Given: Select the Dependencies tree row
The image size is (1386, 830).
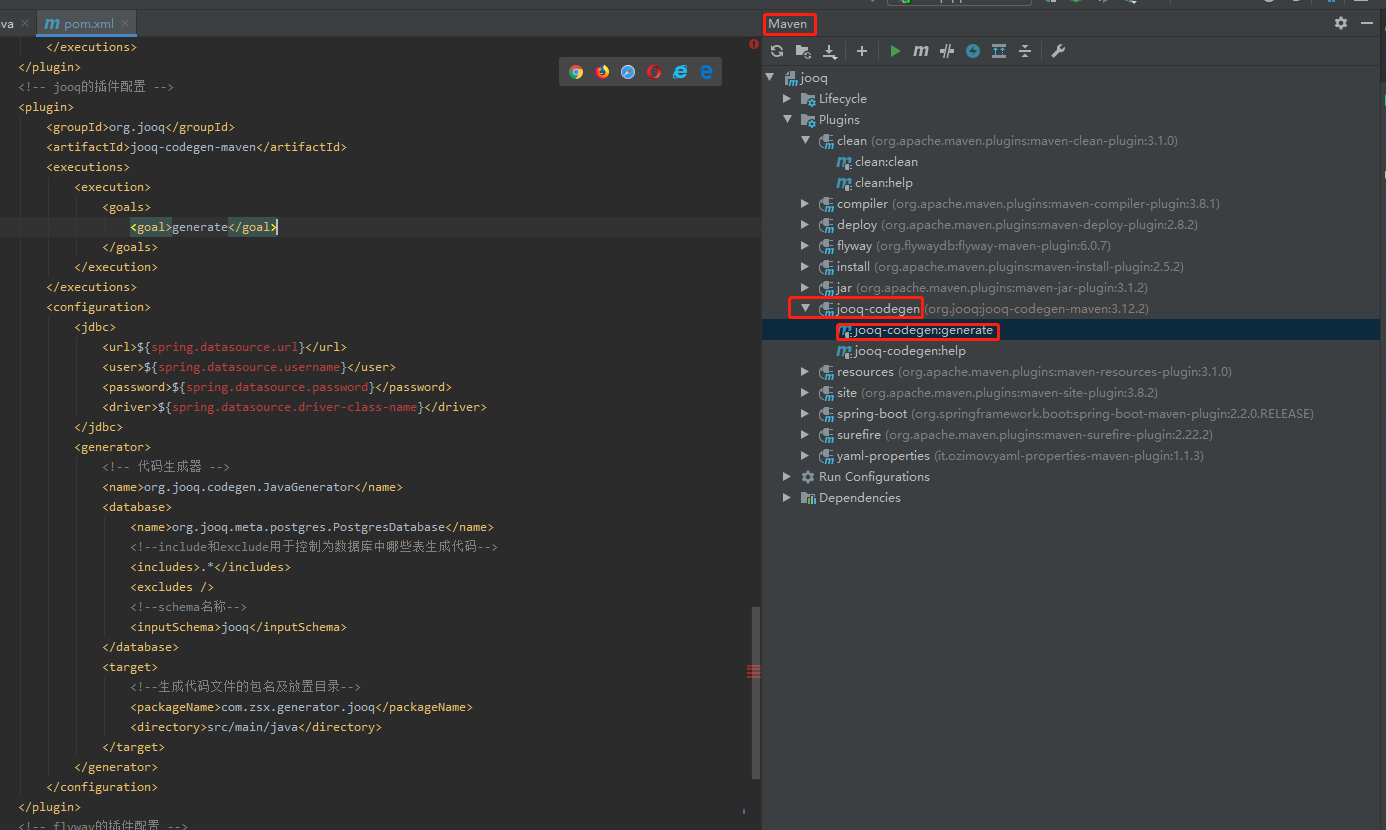Looking at the screenshot, I should (1073, 498).
